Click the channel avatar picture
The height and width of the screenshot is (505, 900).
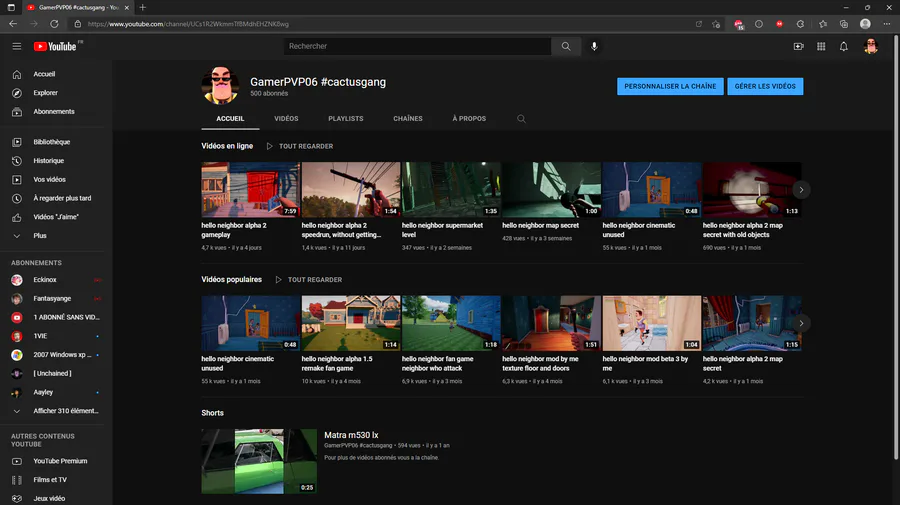[220, 86]
